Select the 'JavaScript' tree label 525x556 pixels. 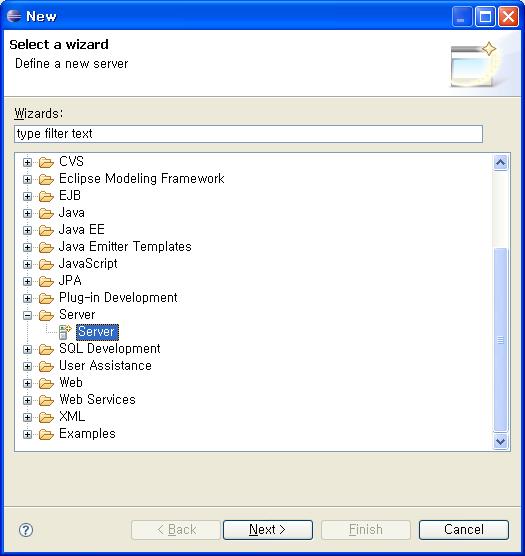[88, 264]
